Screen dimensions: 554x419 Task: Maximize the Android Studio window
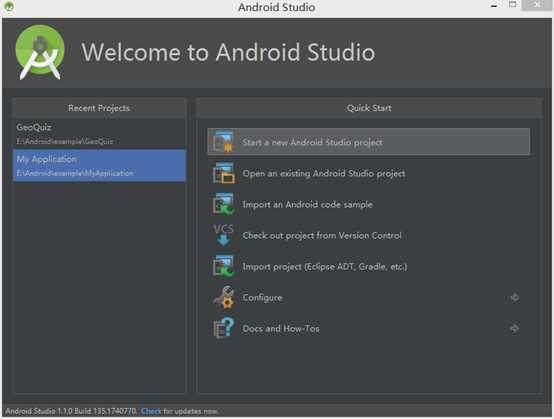(512, 5)
